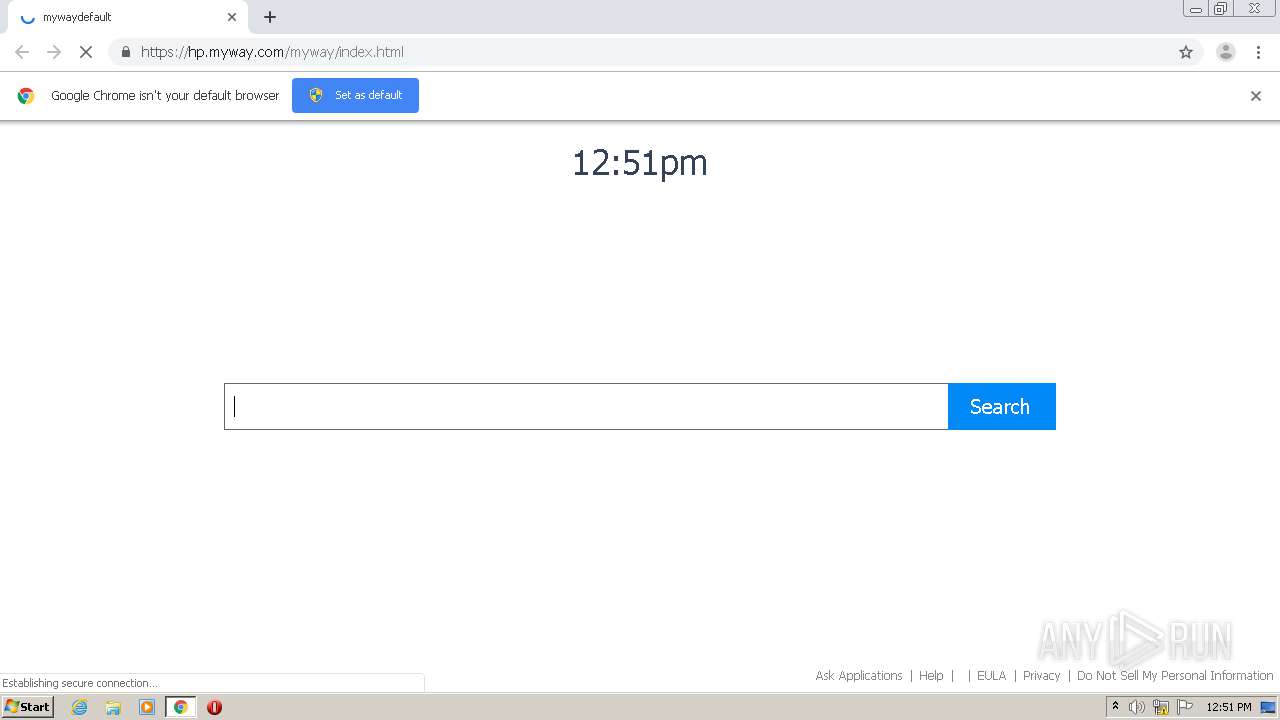The width and height of the screenshot is (1280, 720).
Task: Open the Windows Start menu
Action: (x=28, y=707)
